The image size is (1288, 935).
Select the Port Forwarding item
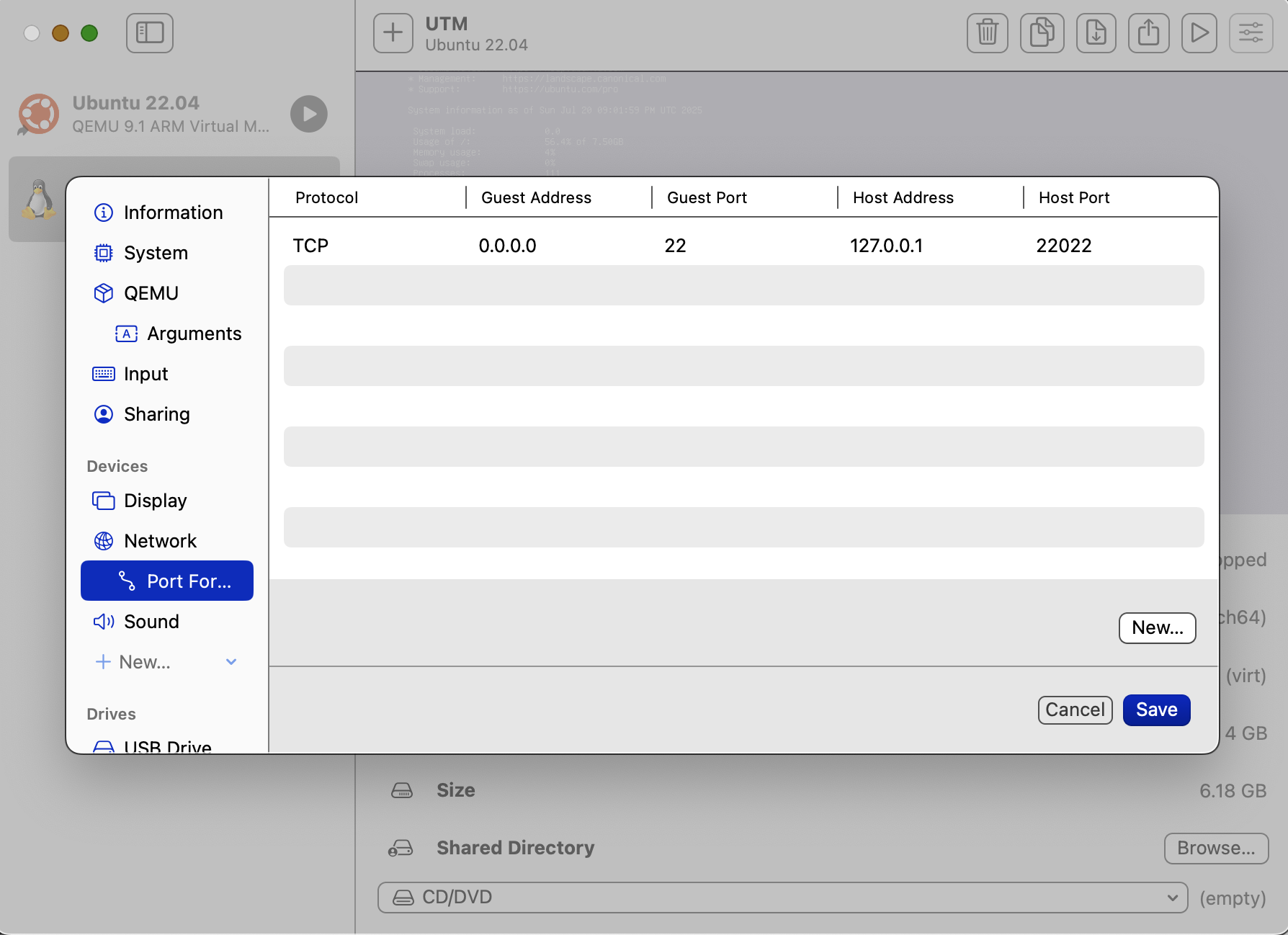[167, 581]
